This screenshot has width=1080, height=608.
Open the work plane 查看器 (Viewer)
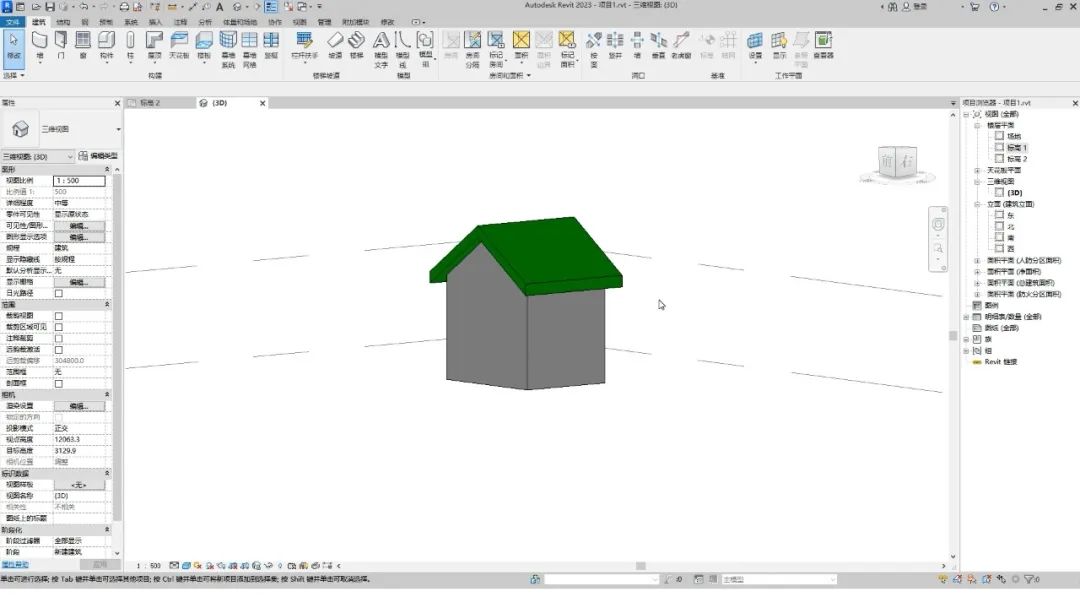823,45
